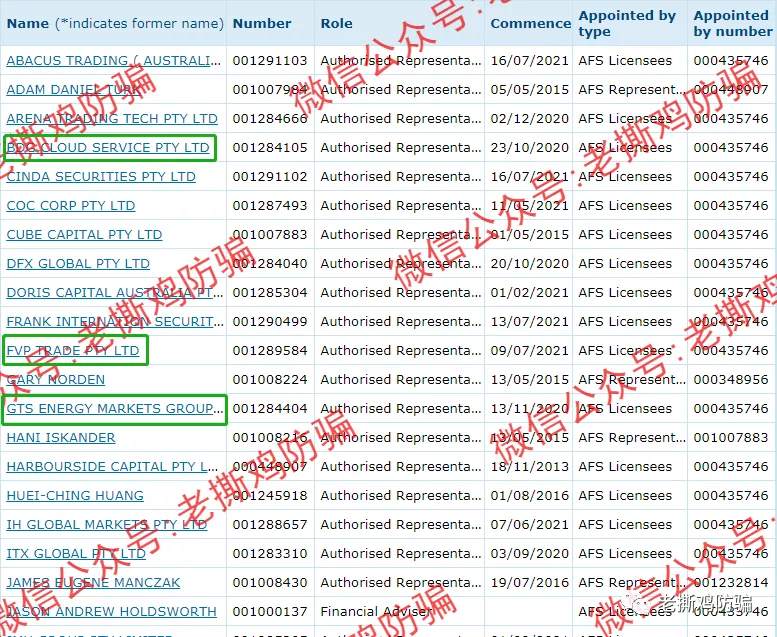777x637 pixels.
Task: Select number cell 001285304
Action: point(270,292)
